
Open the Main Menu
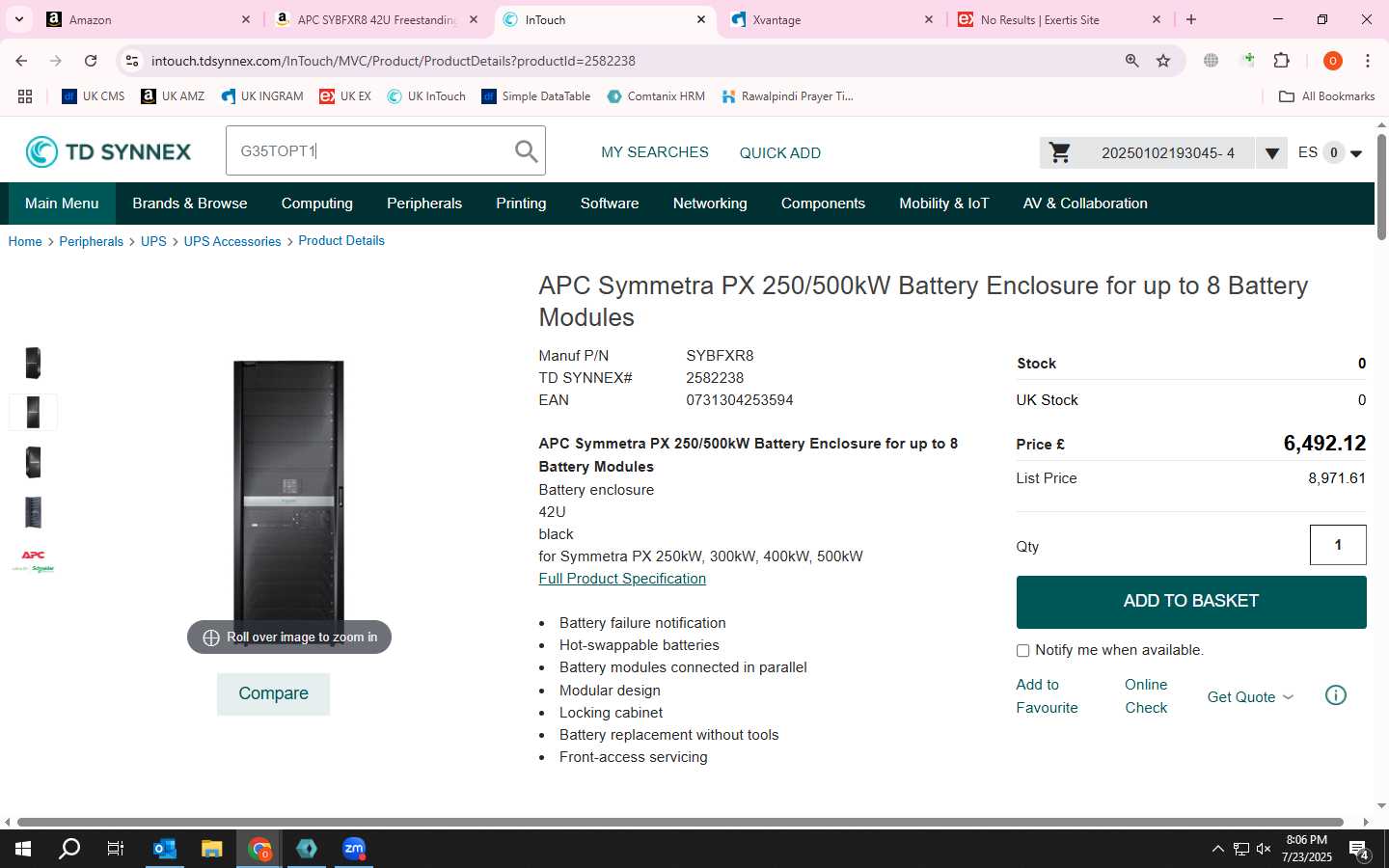62,203
